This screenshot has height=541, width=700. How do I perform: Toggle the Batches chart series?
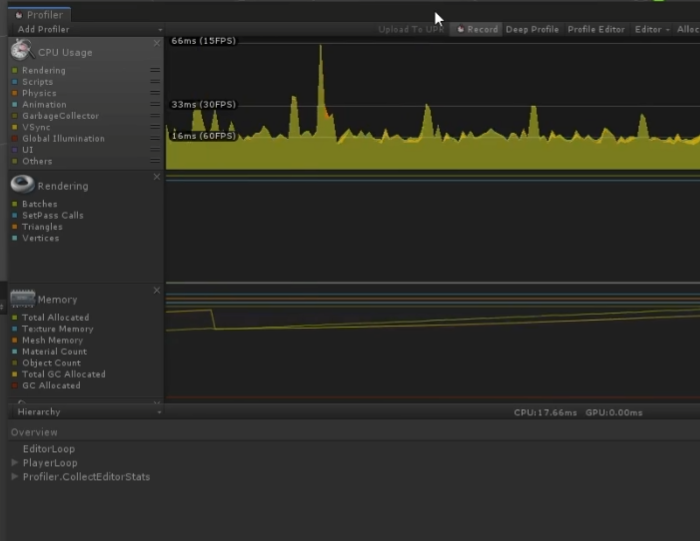[15, 204]
